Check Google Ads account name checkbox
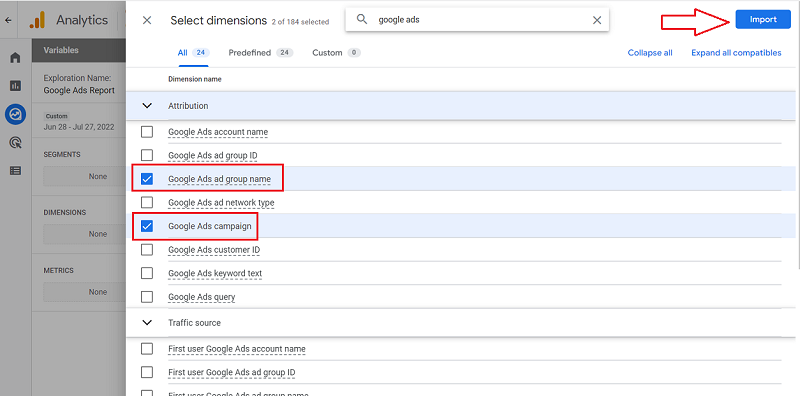This screenshot has height=396, width=800. click(x=147, y=132)
